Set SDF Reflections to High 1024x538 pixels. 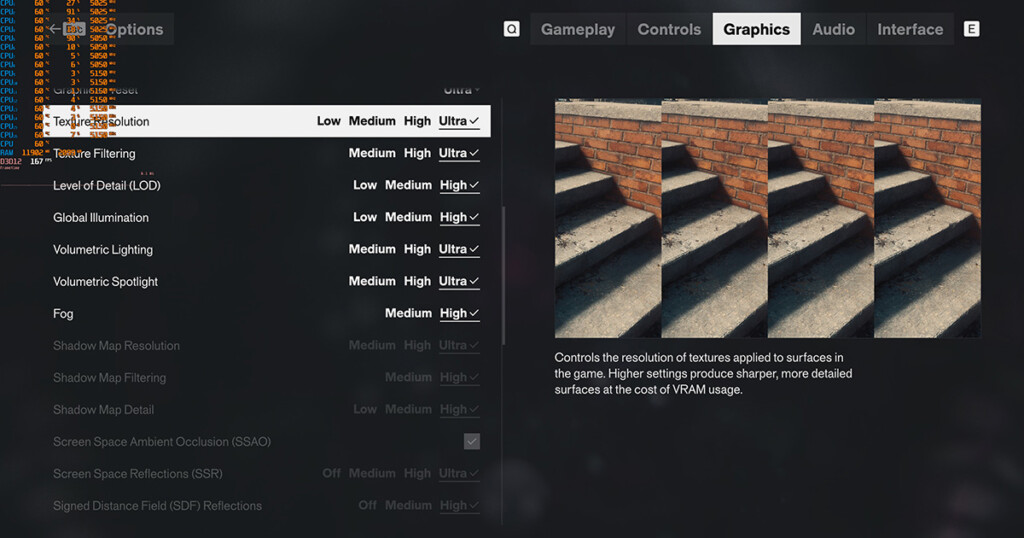(460, 505)
